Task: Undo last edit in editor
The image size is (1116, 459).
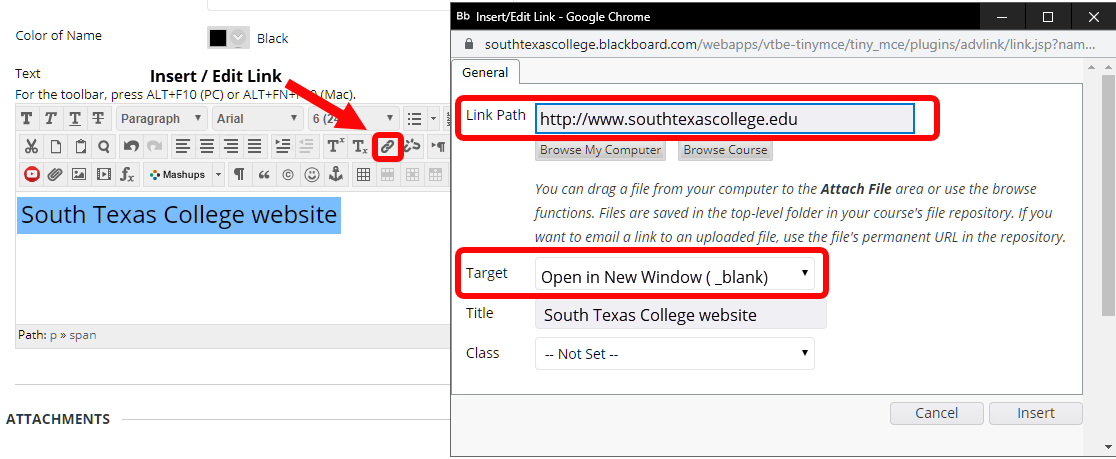Action: 131,147
